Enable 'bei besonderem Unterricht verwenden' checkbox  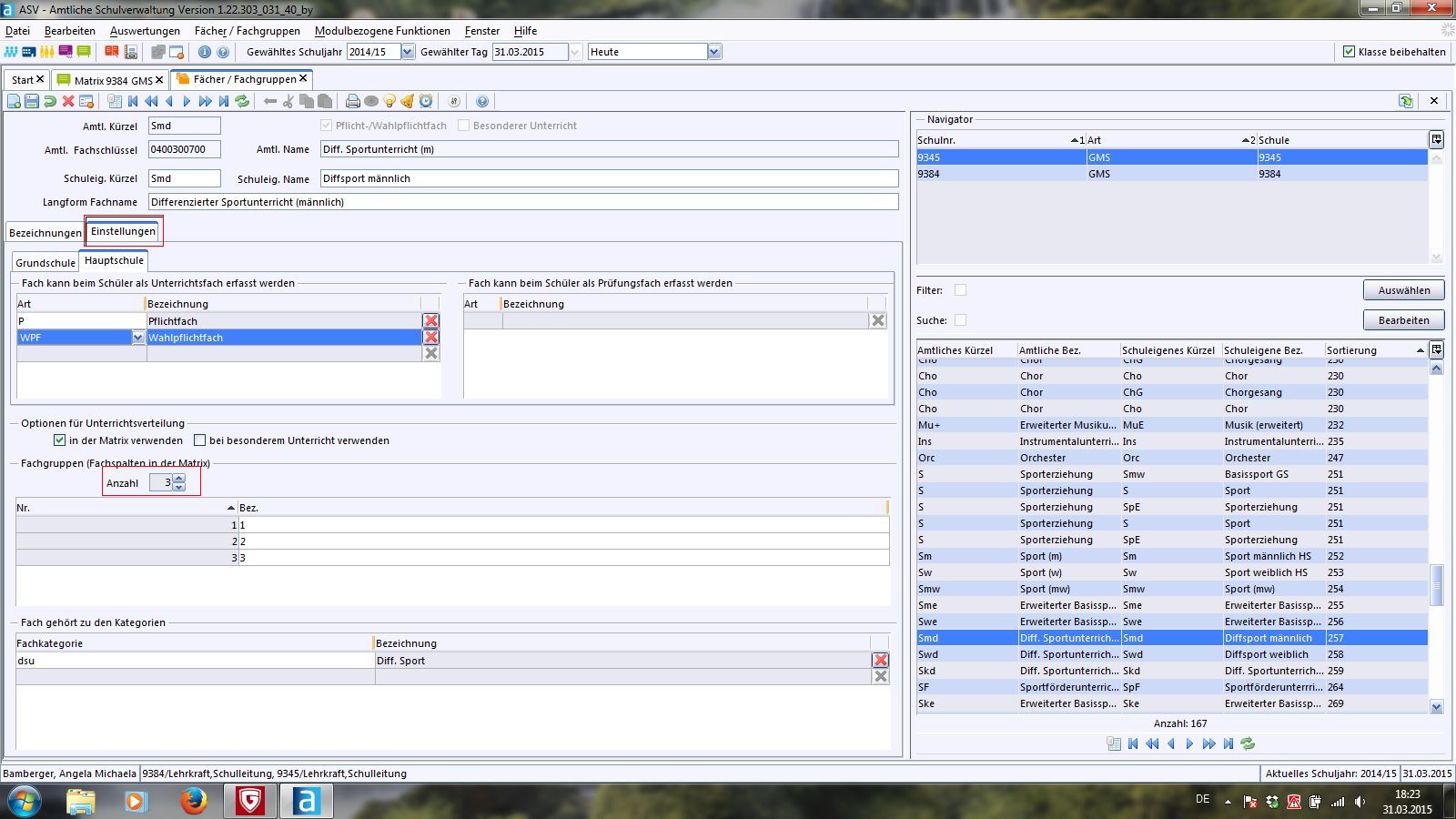(200, 440)
